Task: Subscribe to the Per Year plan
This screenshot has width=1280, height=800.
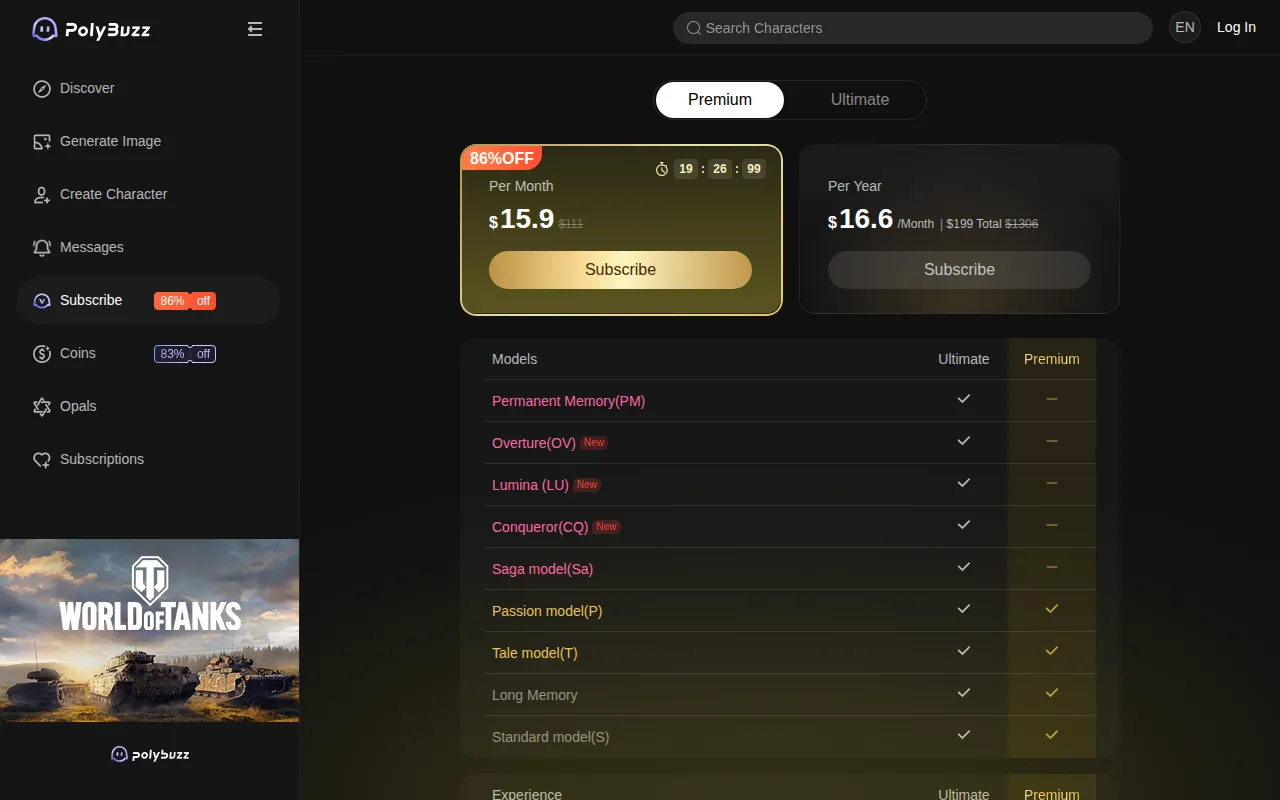Action: (x=959, y=270)
